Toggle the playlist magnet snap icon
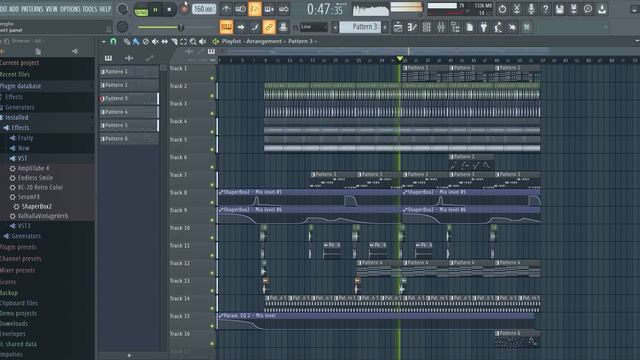This screenshot has width=640, height=360. (113, 41)
